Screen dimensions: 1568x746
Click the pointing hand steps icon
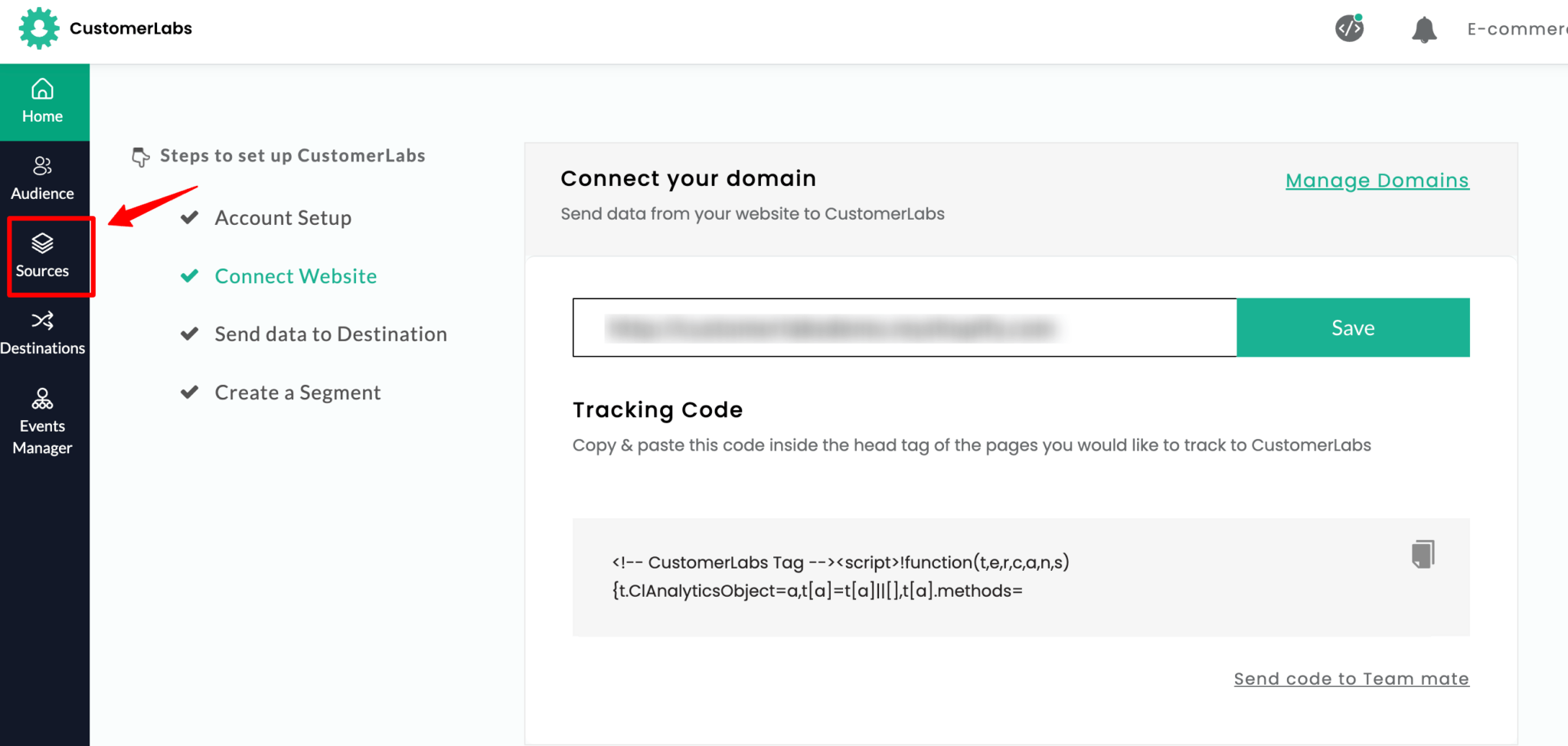(x=141, y=157)
